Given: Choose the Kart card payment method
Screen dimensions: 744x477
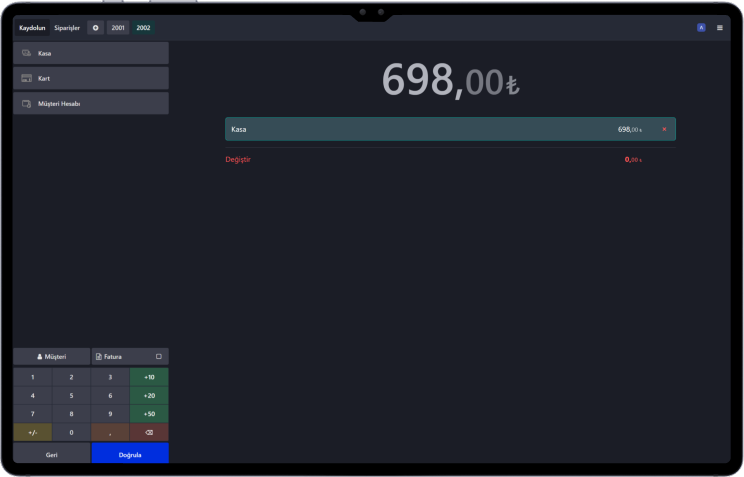Looking at the screenshot, I should coord(90,78).
